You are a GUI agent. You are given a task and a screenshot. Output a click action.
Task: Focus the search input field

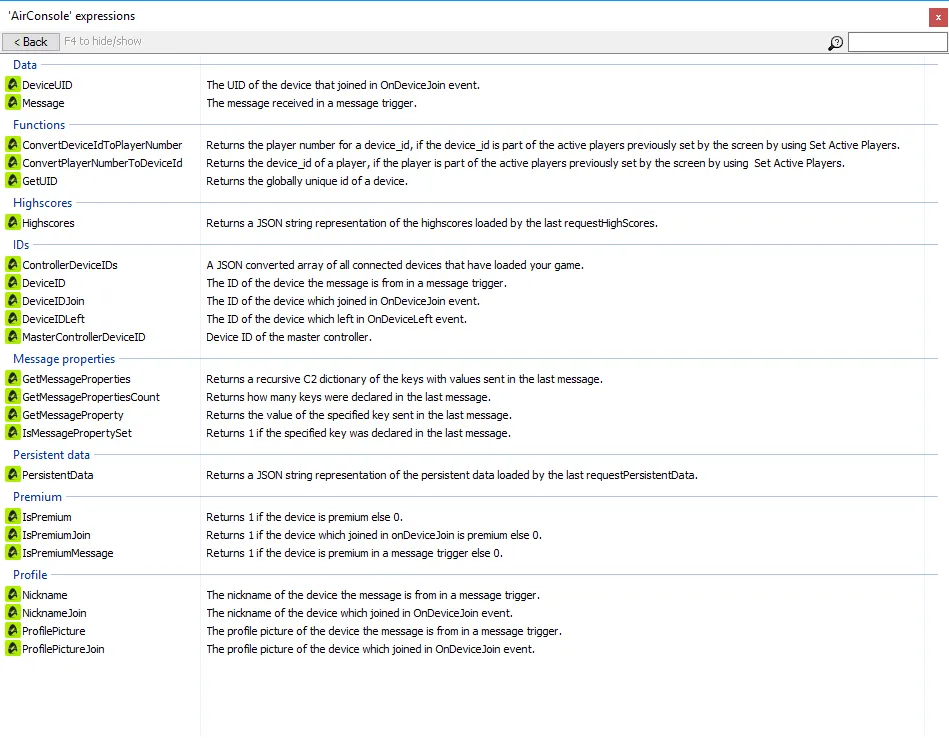pyautogui.click(x=897, y=42)
